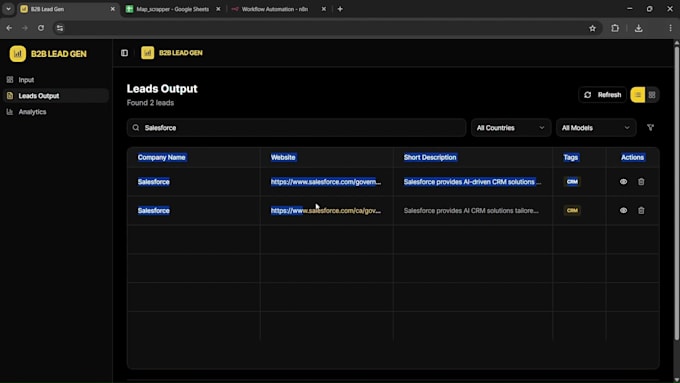
Task: Switch to Map_scrapper Google Sheets tab
Action: coord(173,9)
